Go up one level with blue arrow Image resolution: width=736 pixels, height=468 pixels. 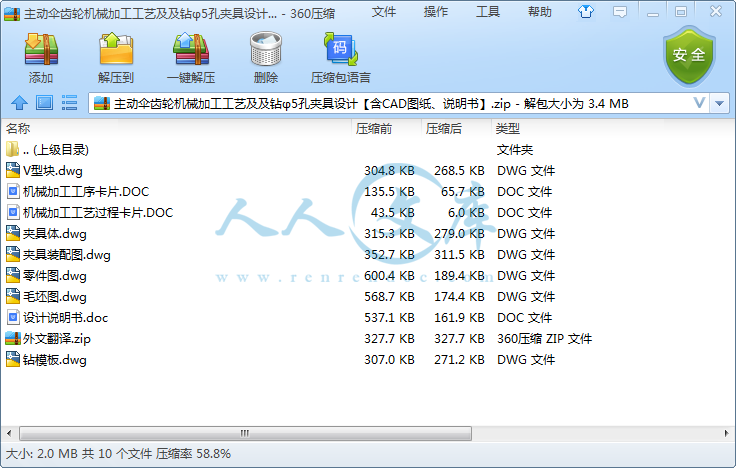[19, 103]
